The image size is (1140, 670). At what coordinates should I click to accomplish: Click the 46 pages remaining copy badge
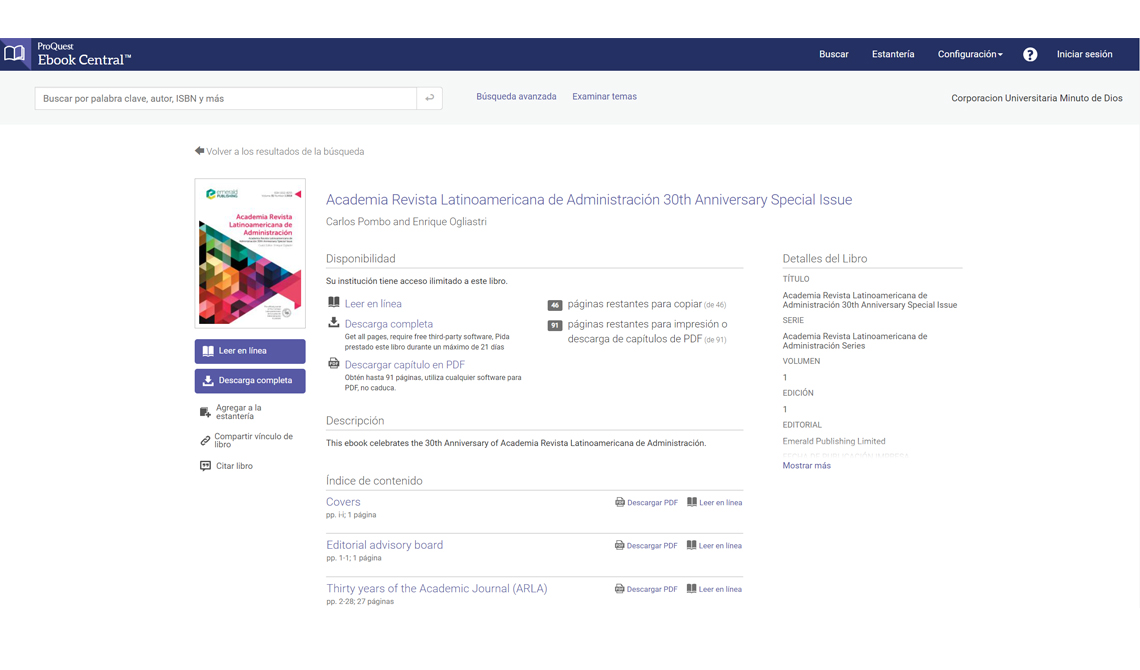point(555,305)
